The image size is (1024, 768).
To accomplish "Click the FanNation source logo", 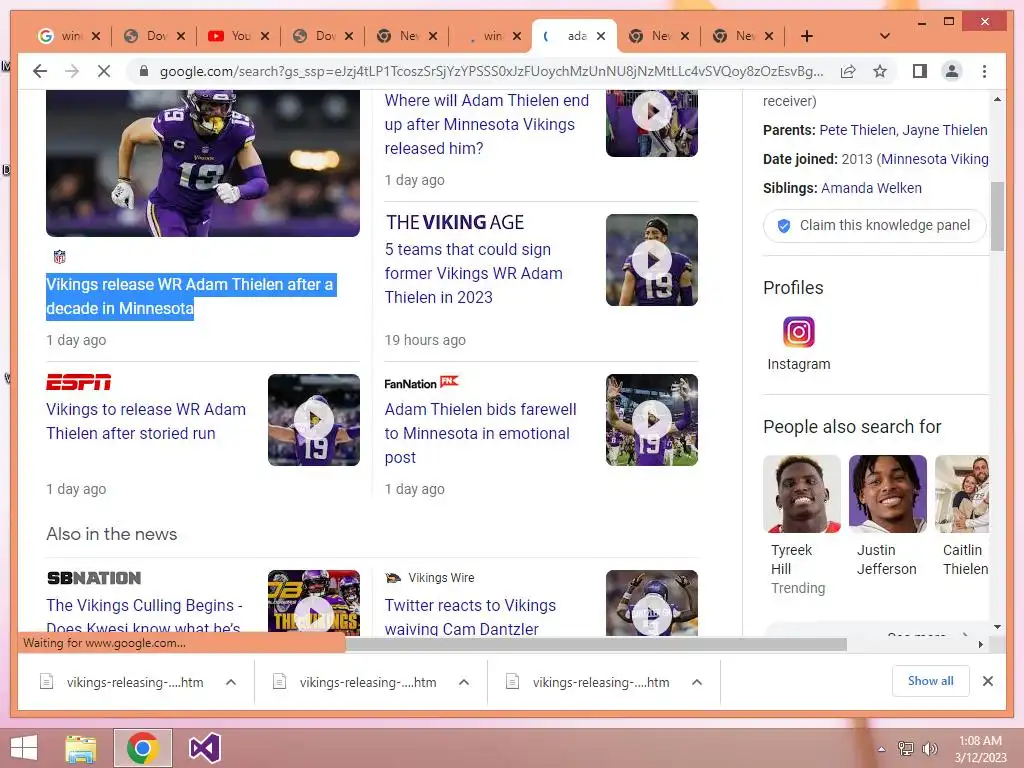I will [421, 383].
